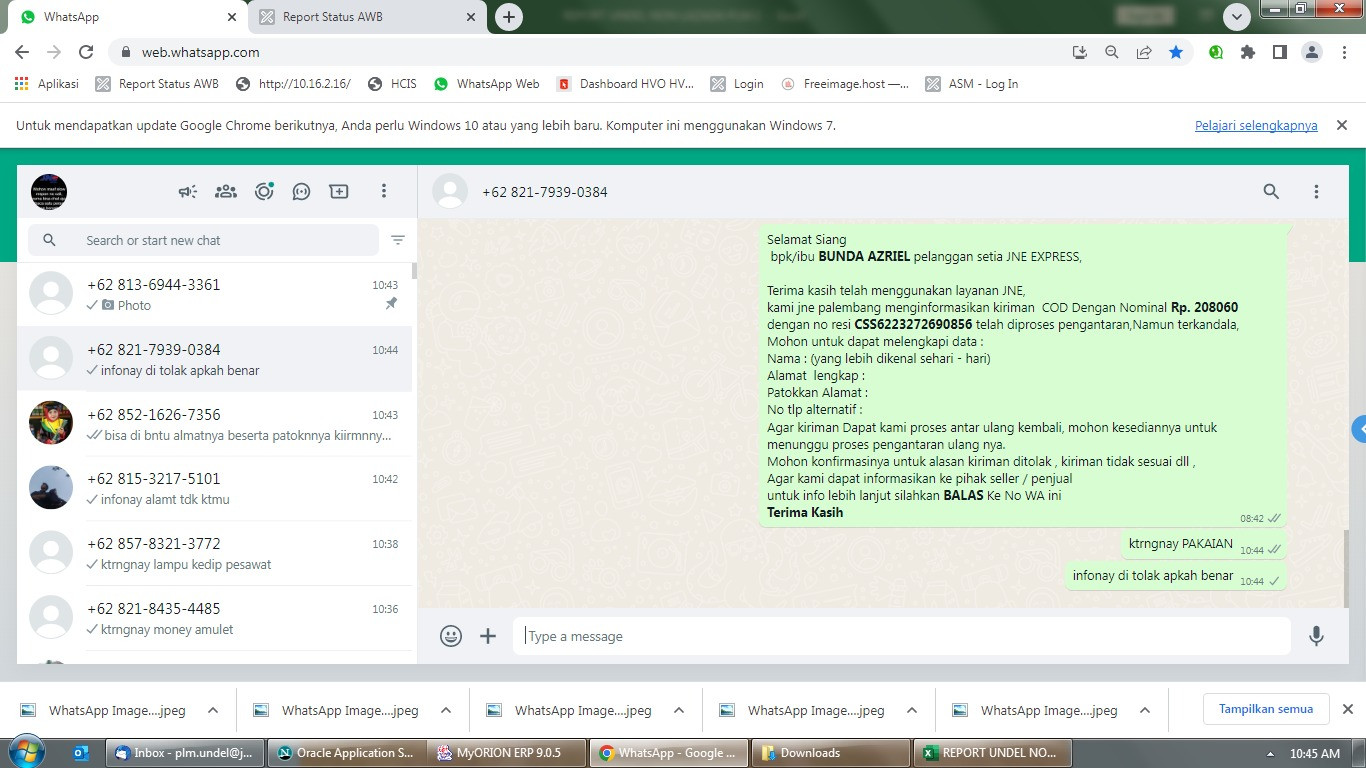The image size is (1366, 768).
Task: Expand third WhatsApp Image download options
Action: coord(679,711)
